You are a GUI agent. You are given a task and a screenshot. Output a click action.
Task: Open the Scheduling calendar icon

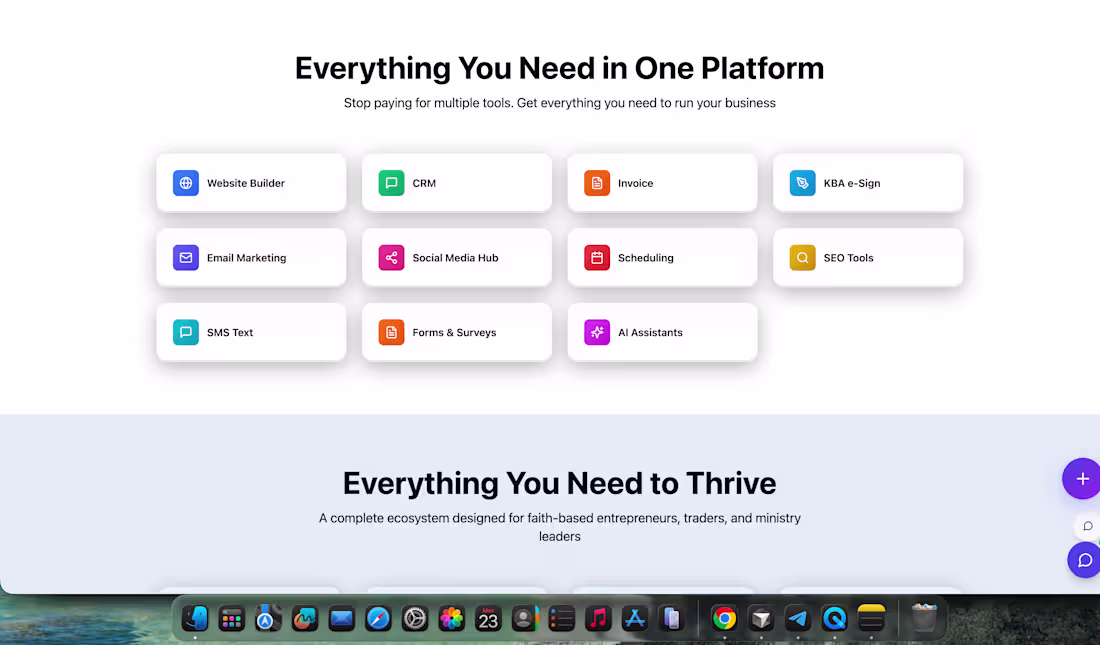pyautogui.click(x=596, y=257)
